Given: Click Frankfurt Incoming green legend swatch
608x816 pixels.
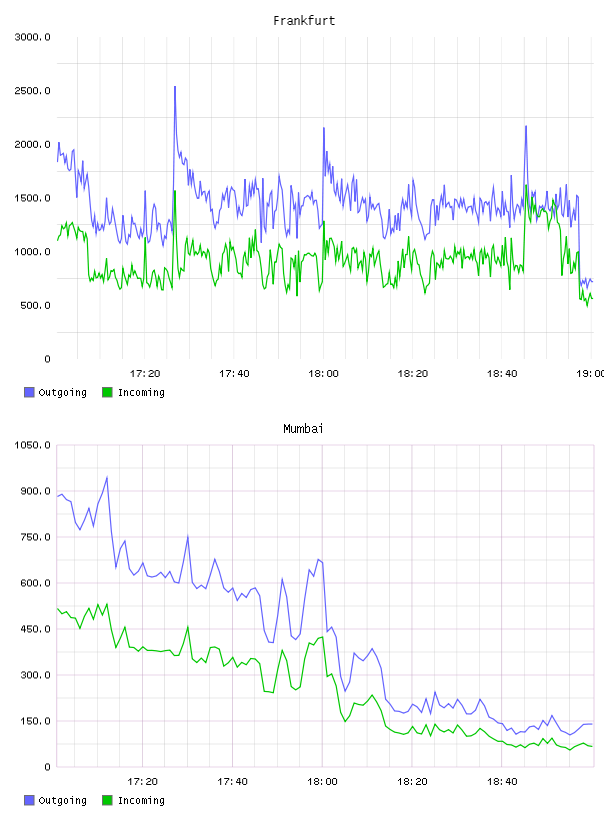Looking at the screenshot, I should 107,392.
